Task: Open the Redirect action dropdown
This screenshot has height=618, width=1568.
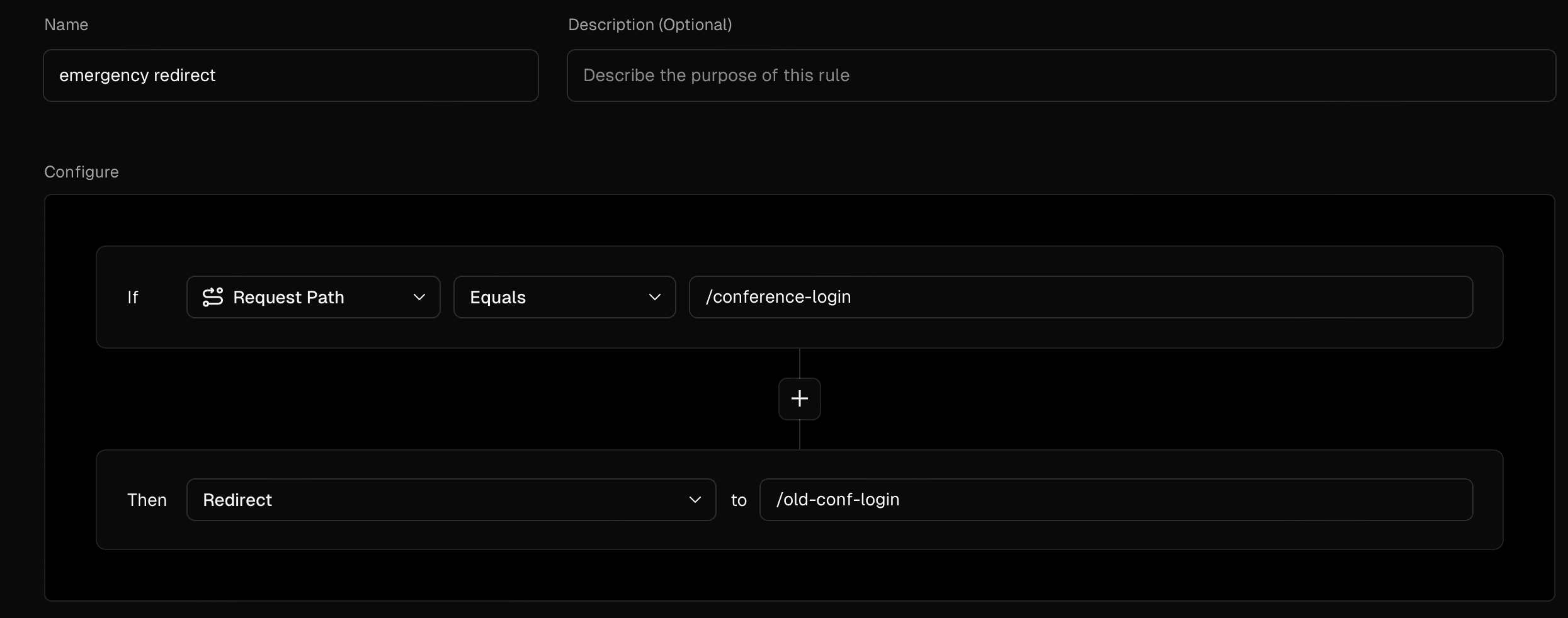Action: coord(450,499)
